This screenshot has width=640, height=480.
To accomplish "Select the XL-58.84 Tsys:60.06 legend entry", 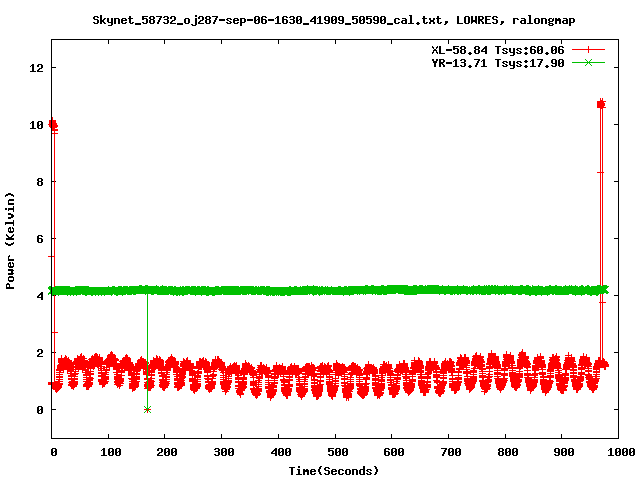I will (498, 50).
